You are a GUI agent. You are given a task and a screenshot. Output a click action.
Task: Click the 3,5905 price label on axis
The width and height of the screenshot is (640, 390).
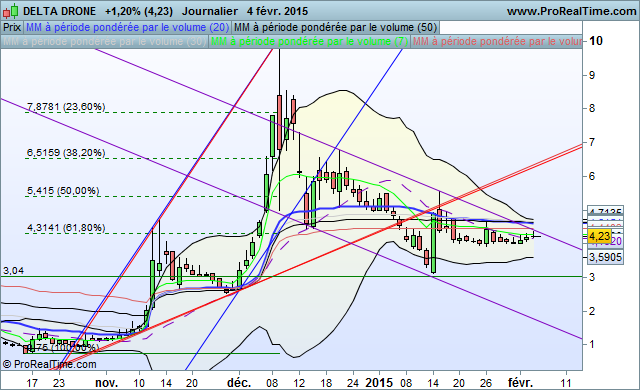605,257
